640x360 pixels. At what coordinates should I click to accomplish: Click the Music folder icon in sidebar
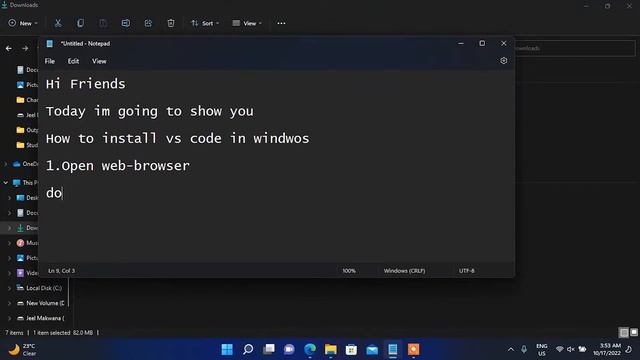20,243
